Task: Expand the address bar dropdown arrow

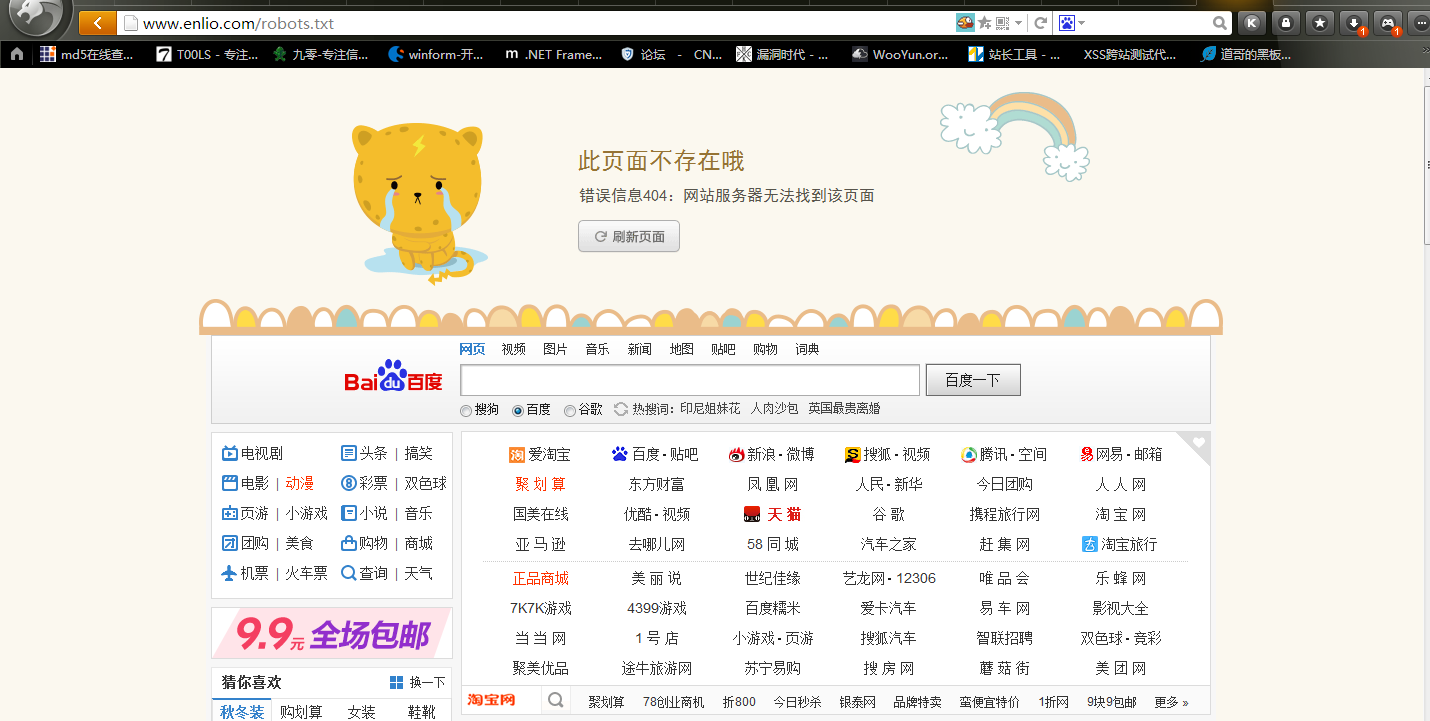Action: [1019, 23]
